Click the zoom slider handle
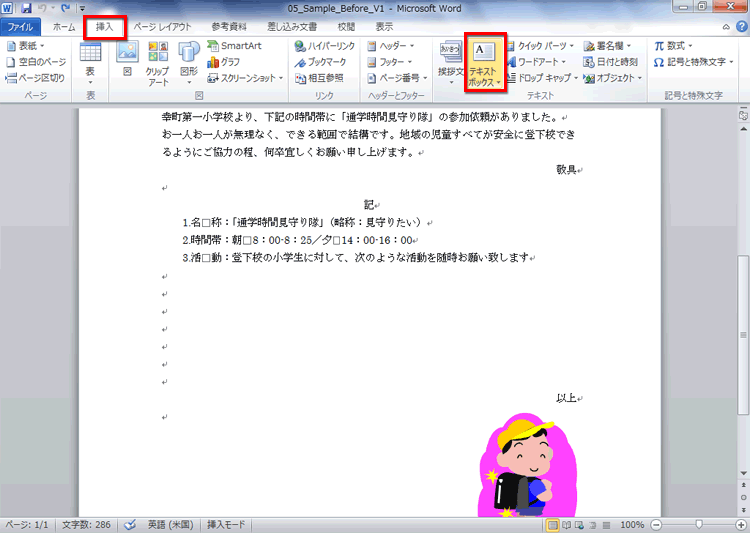This screenshot has height=533, width=750. pos(699,525)
